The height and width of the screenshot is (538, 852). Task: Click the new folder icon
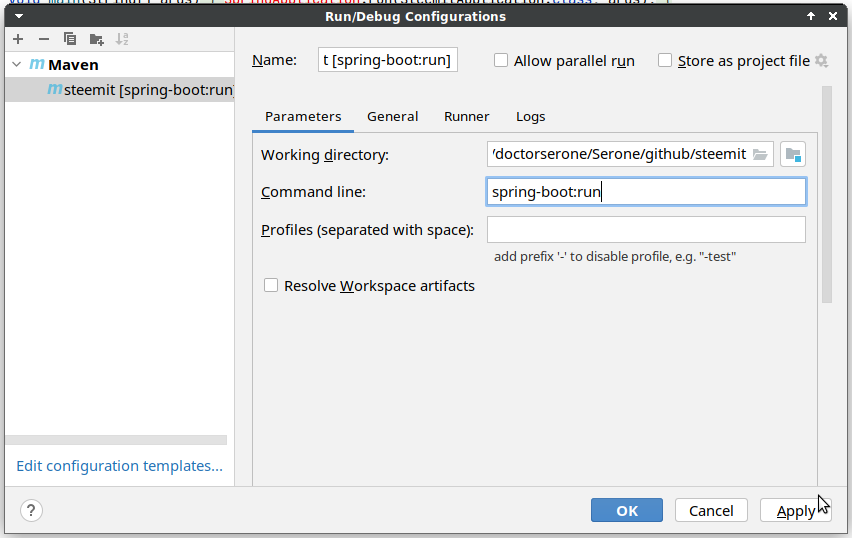point(96,39)
